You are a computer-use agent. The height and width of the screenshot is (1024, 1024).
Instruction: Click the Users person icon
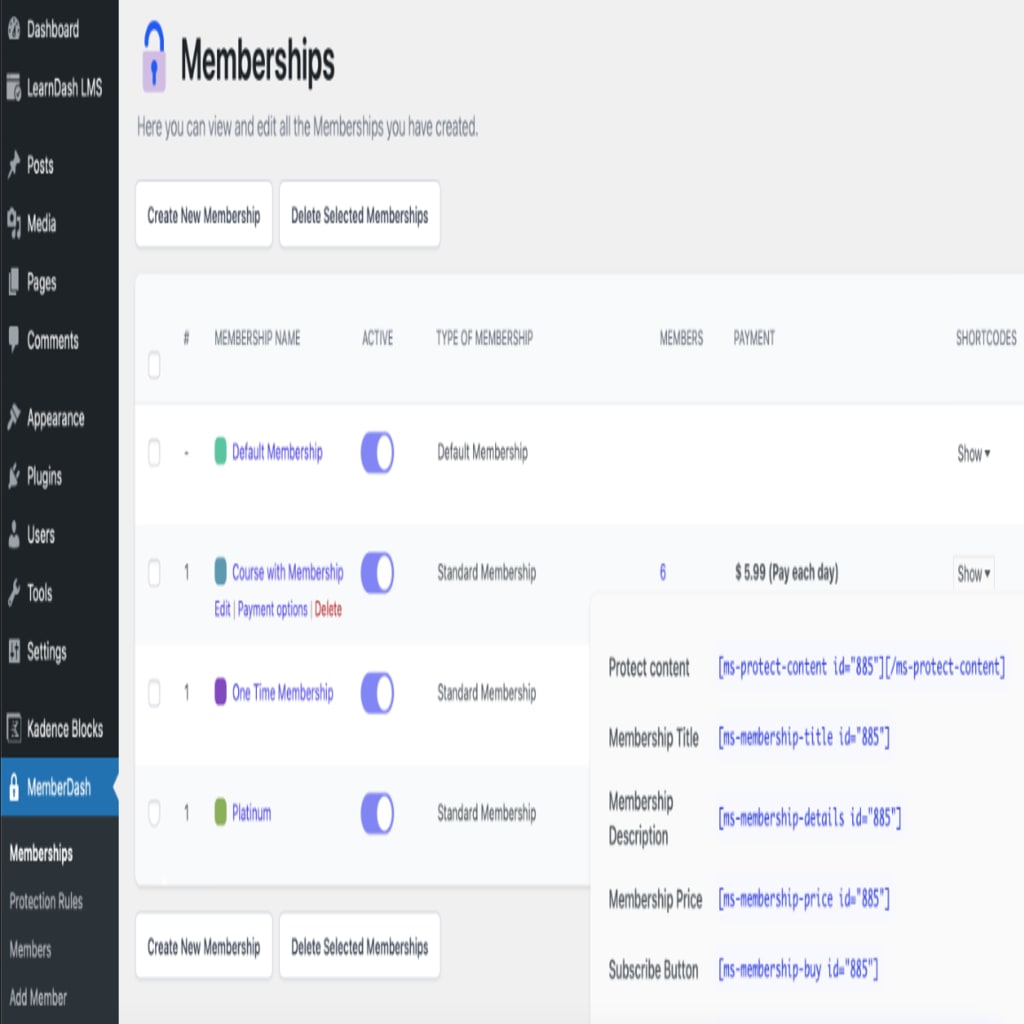click(x=14, y=535)
